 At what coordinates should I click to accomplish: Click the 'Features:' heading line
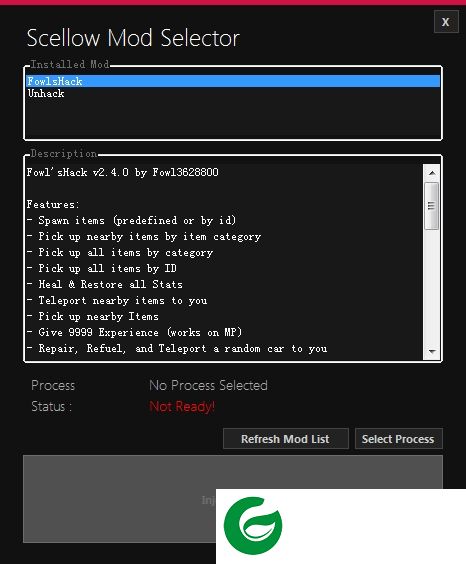point(53,204)
